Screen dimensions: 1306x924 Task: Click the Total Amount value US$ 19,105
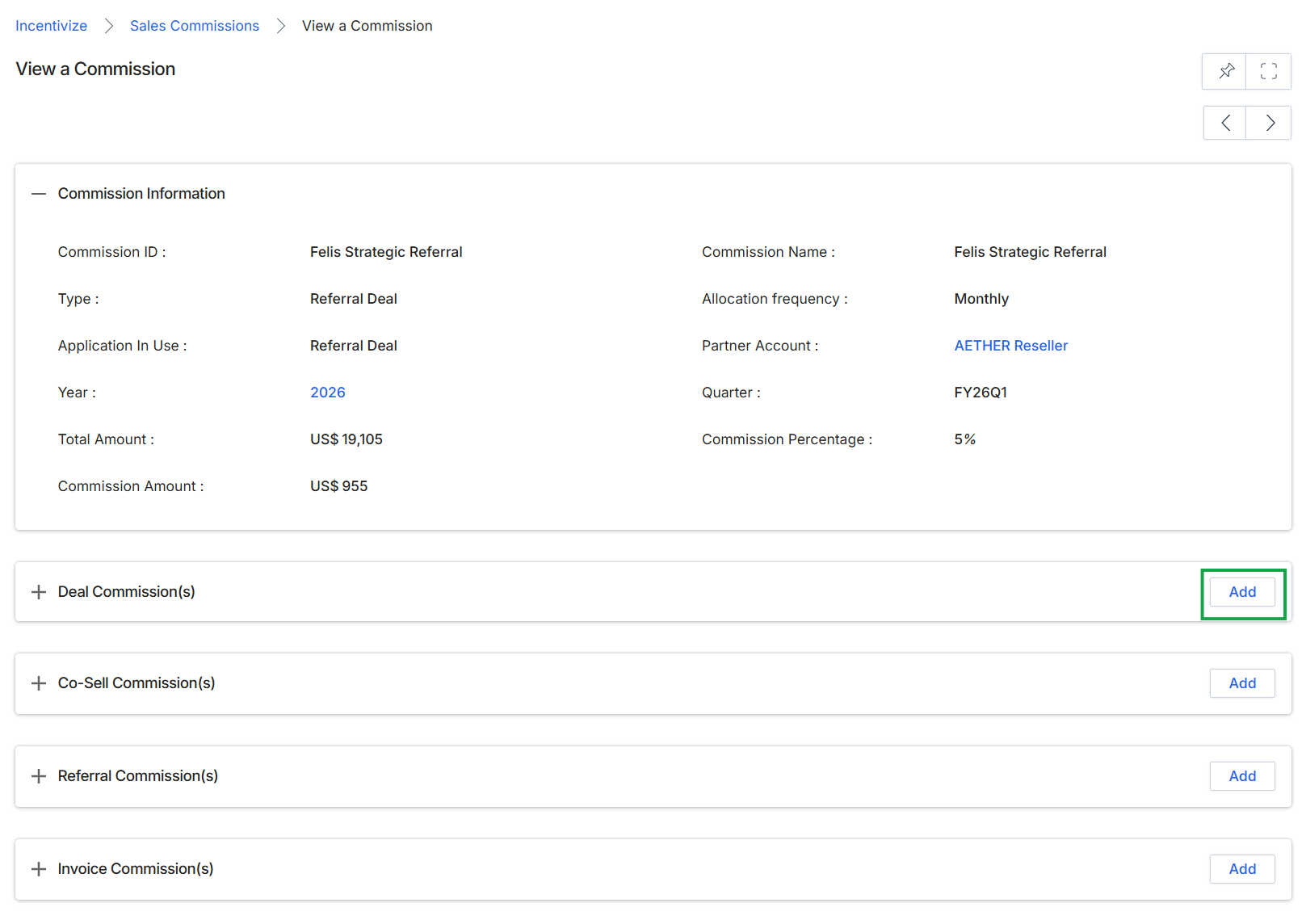pyautogui.click(x=346, y=439)
